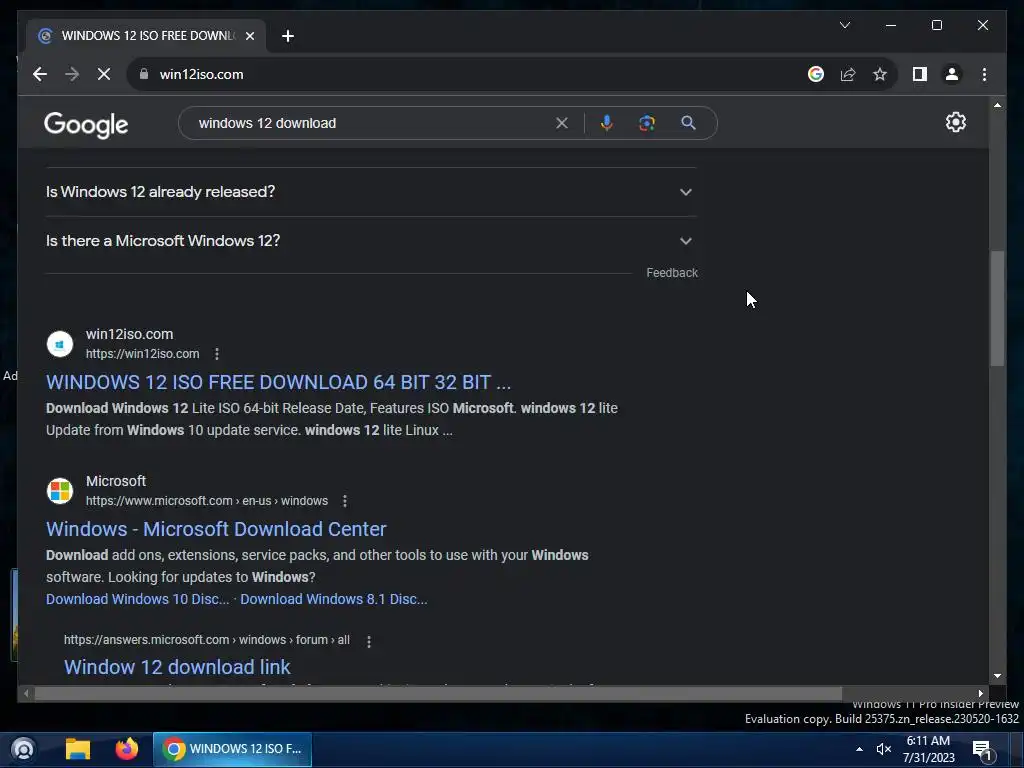1024x768 pixels.
Task: Click the win12iso.com address bar URL
Action: pos(202,74)
